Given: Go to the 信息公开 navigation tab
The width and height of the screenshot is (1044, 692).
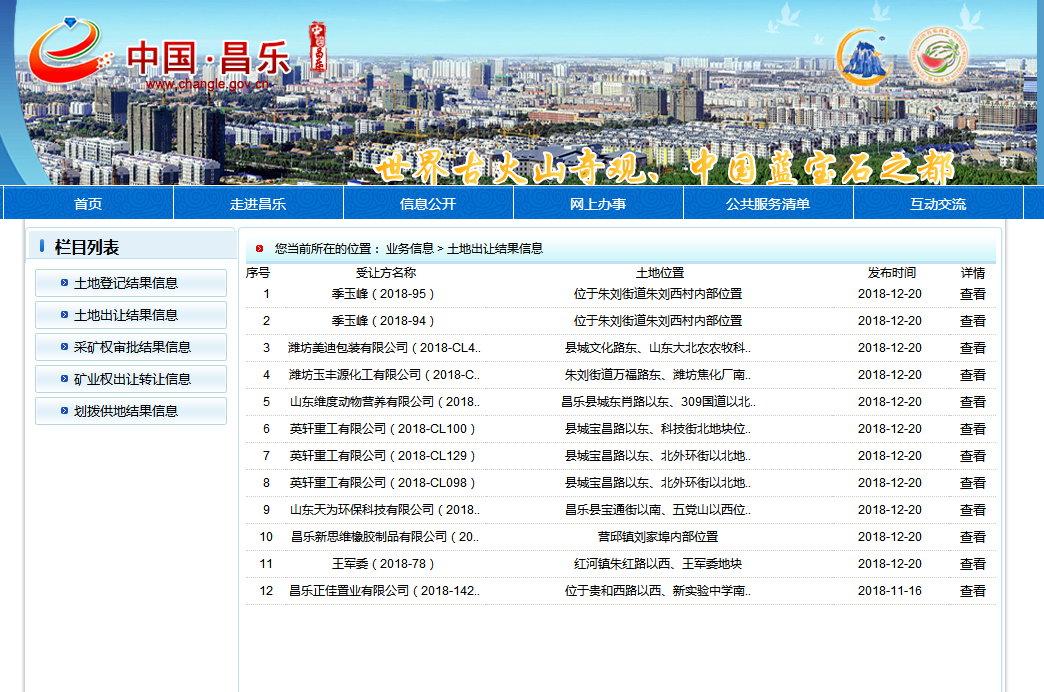Looking at the screenshot, I should click(x=428, y=204).
